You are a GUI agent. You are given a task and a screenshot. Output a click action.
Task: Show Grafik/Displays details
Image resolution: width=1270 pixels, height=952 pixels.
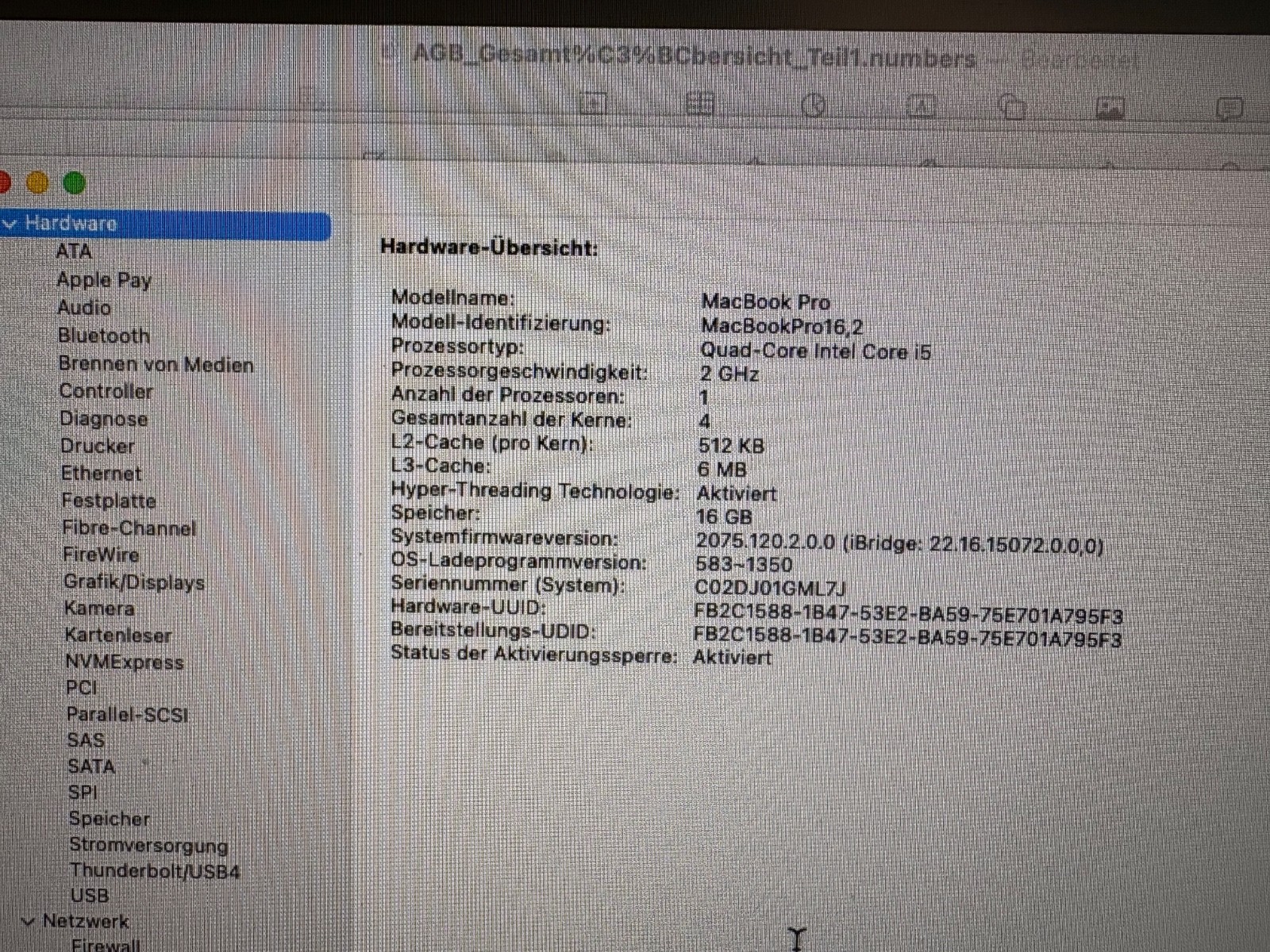tap(134, 582)
